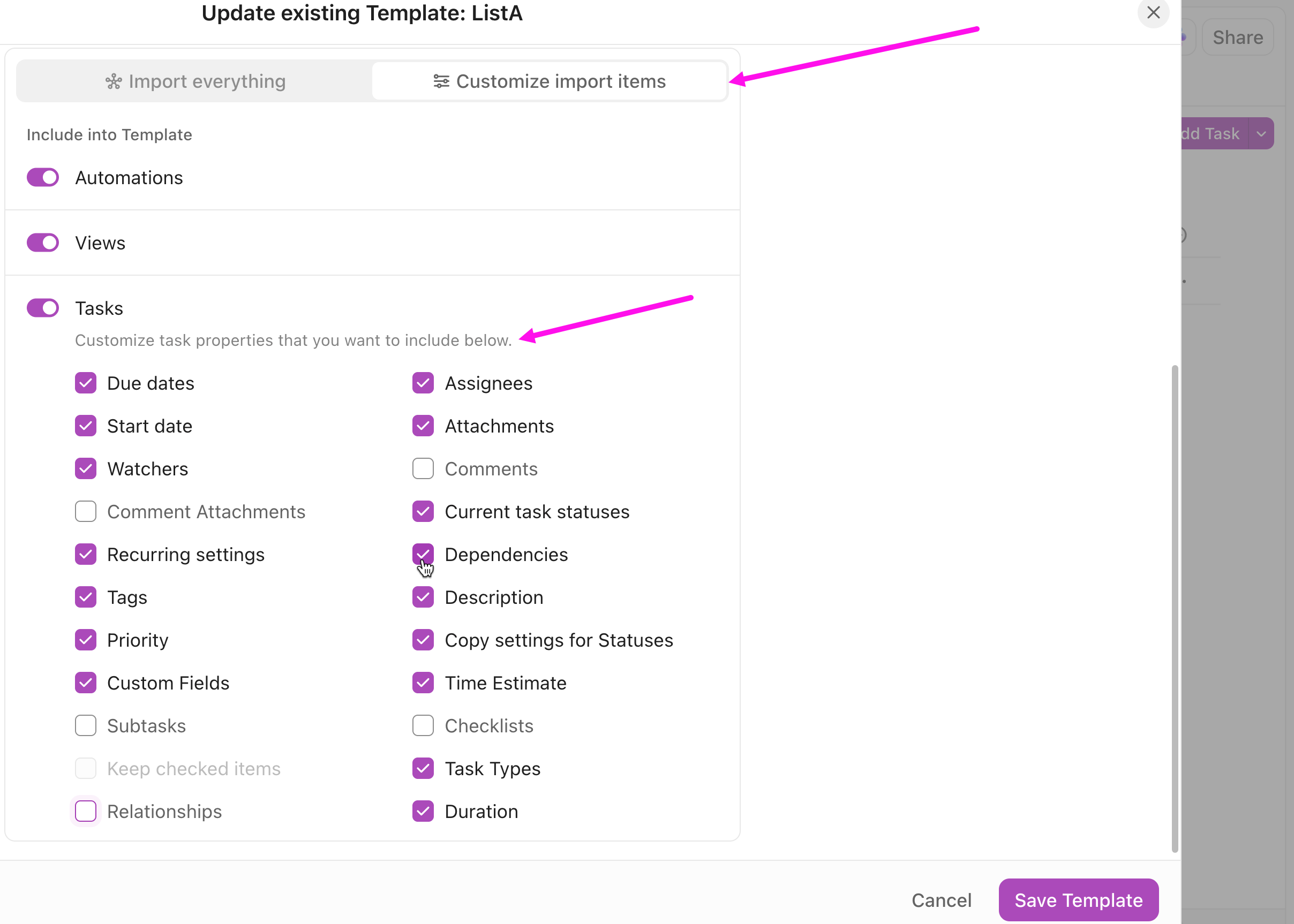Disable the Tasks toggle
This screenshot has height=924, width=1294.
click(42, 308)
